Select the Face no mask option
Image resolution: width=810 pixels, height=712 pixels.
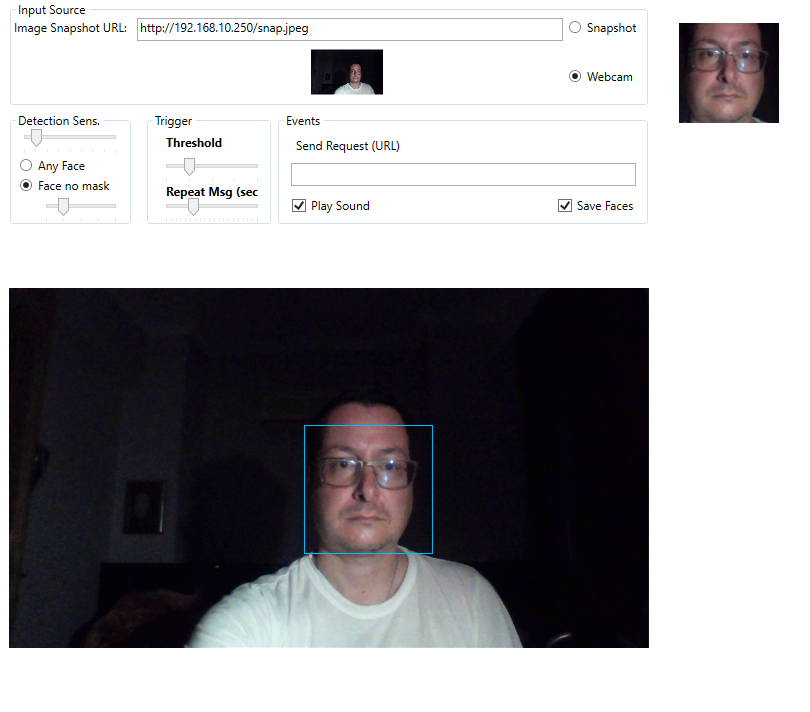26,186
